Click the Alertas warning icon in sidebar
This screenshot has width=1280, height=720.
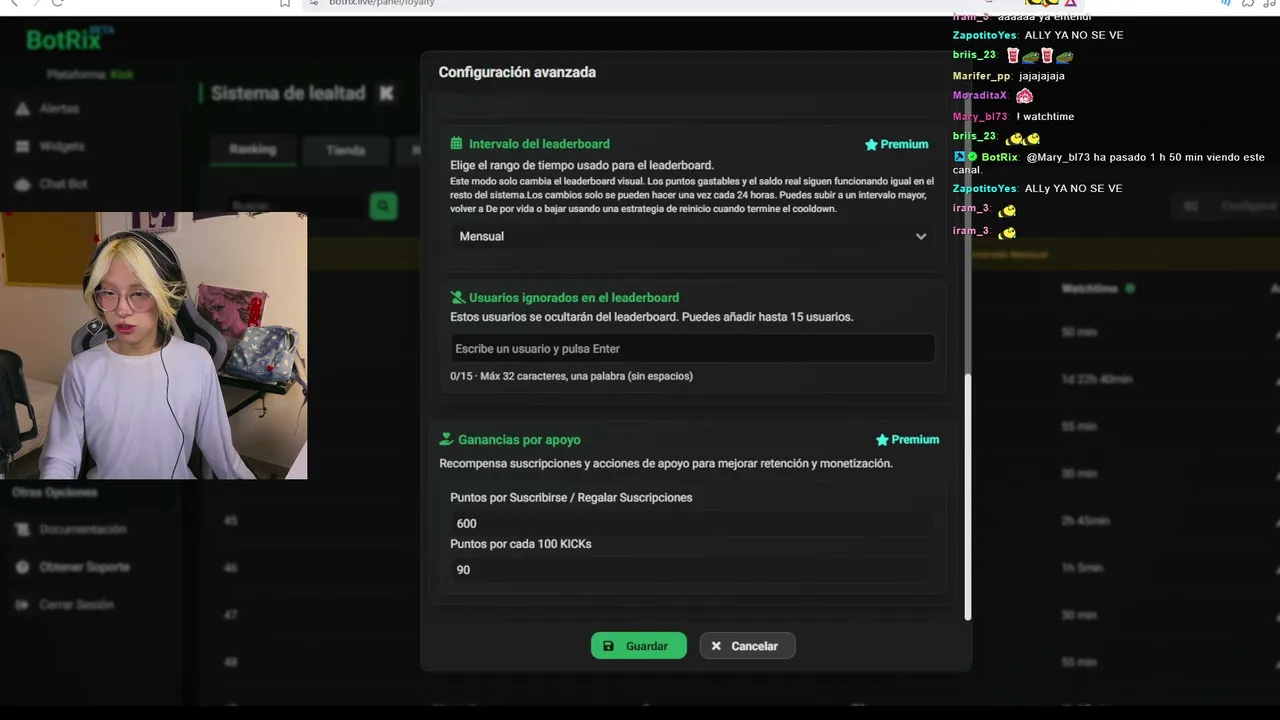(22, 108)
